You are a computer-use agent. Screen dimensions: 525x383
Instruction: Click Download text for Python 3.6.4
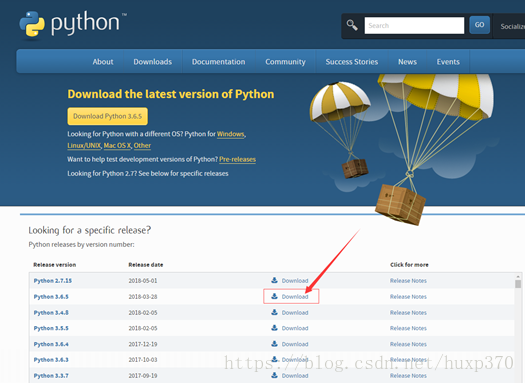(x=295, y=344)
